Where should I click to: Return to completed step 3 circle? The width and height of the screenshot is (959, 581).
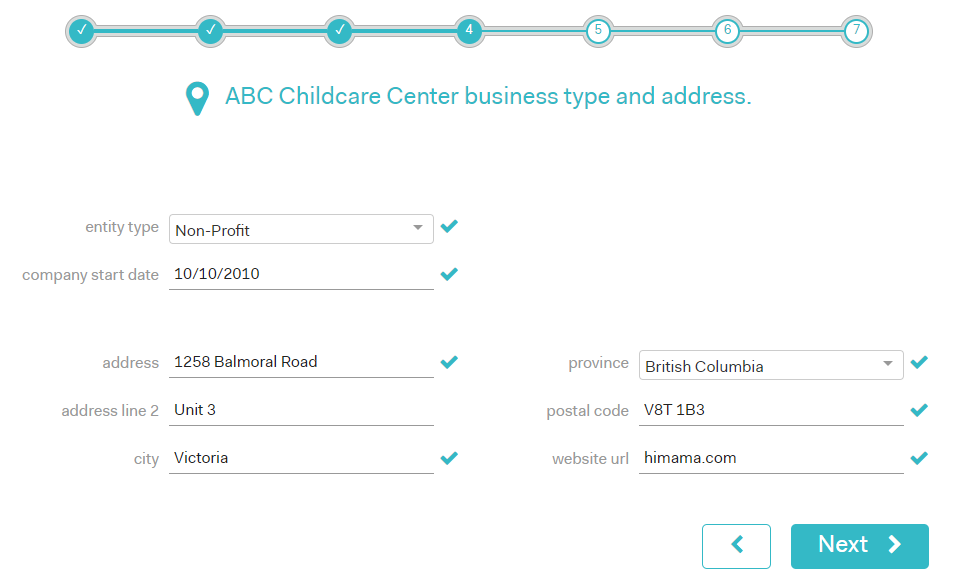340,30
